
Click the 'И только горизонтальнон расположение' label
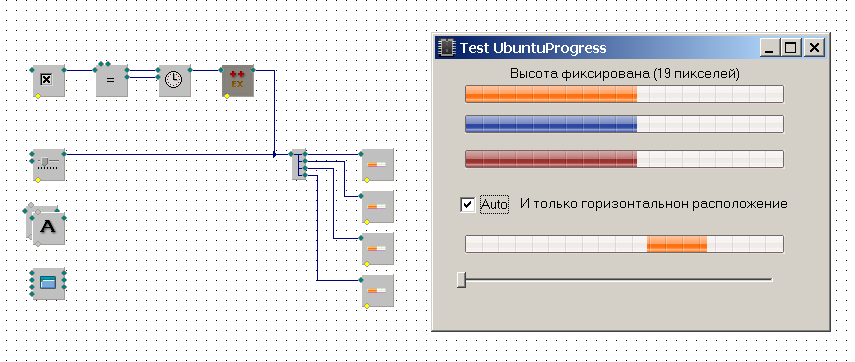(654, 204)
